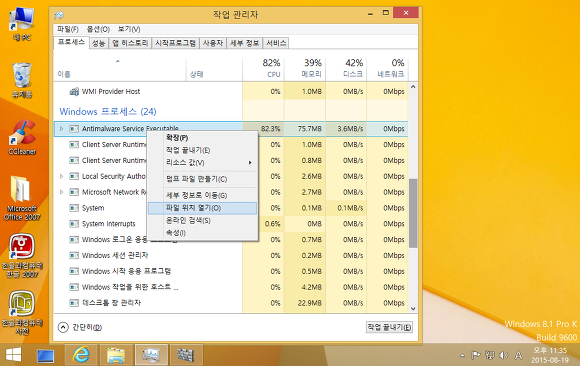The image size is (580, 366).
Task: Click the Windows 세션 관리자 process icon
Action: pyautogui.click(x=74, y=255)
